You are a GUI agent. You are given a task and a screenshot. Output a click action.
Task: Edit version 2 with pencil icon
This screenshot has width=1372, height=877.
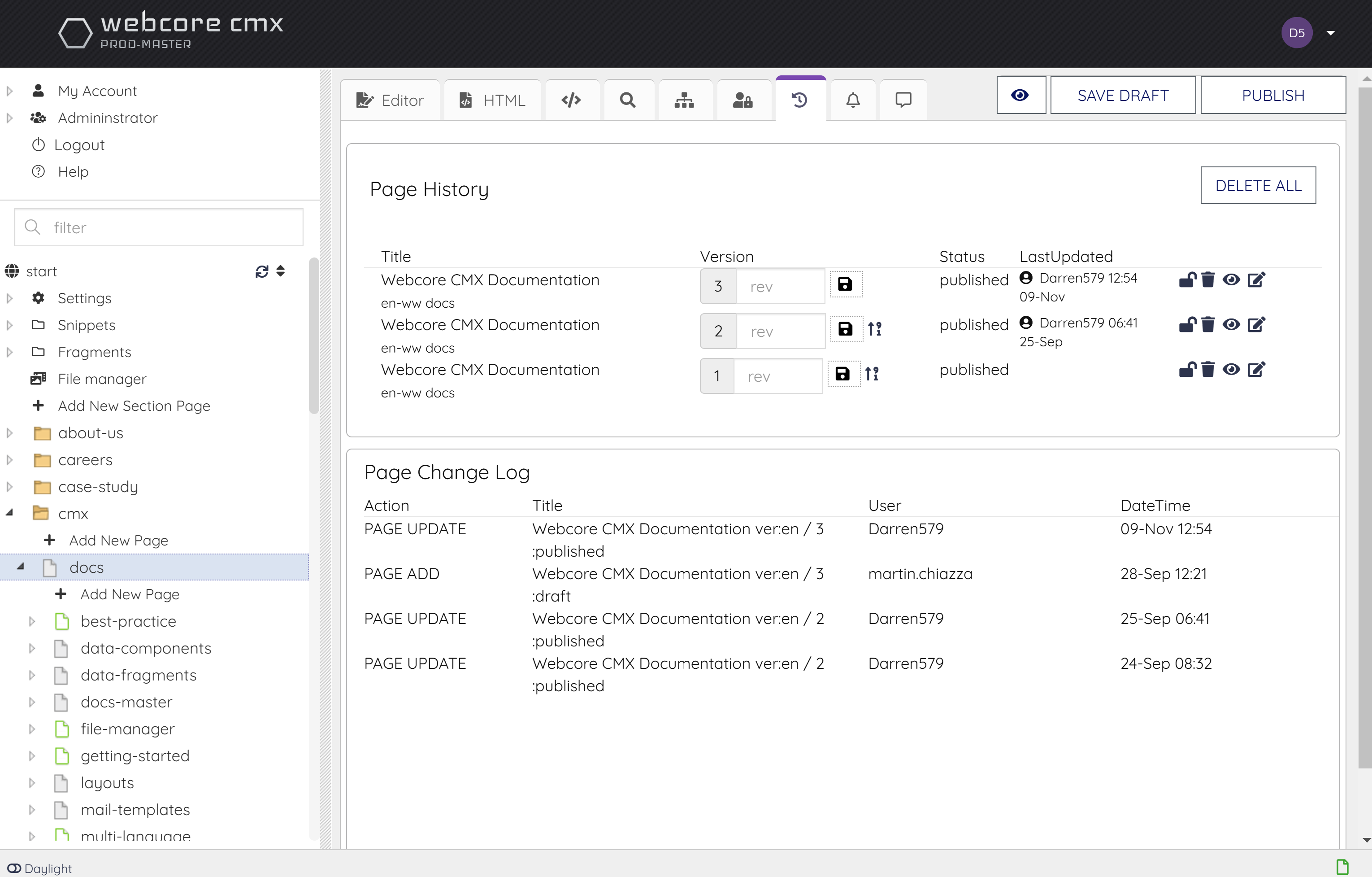pos(1256,324)
